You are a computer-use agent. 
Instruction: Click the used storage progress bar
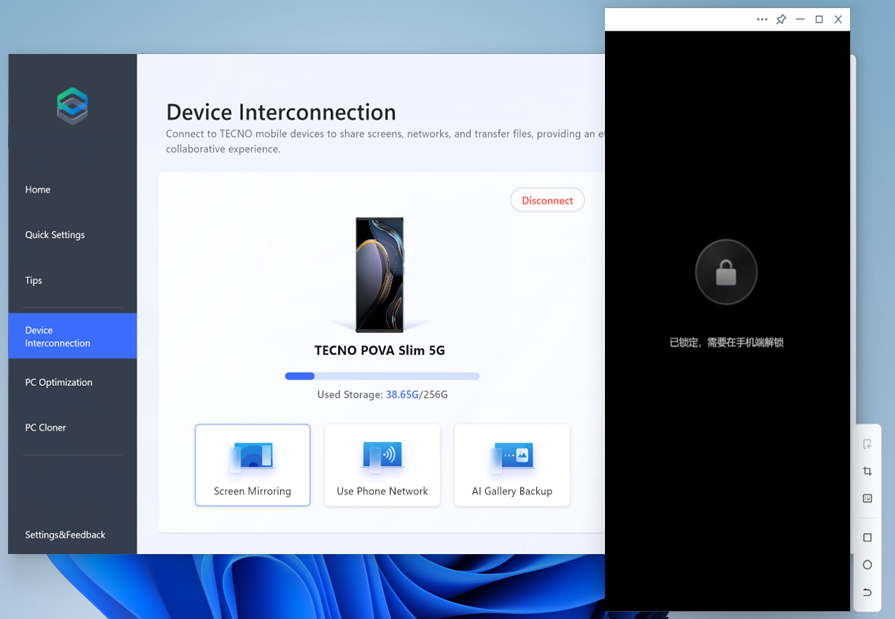click(382, 376)
